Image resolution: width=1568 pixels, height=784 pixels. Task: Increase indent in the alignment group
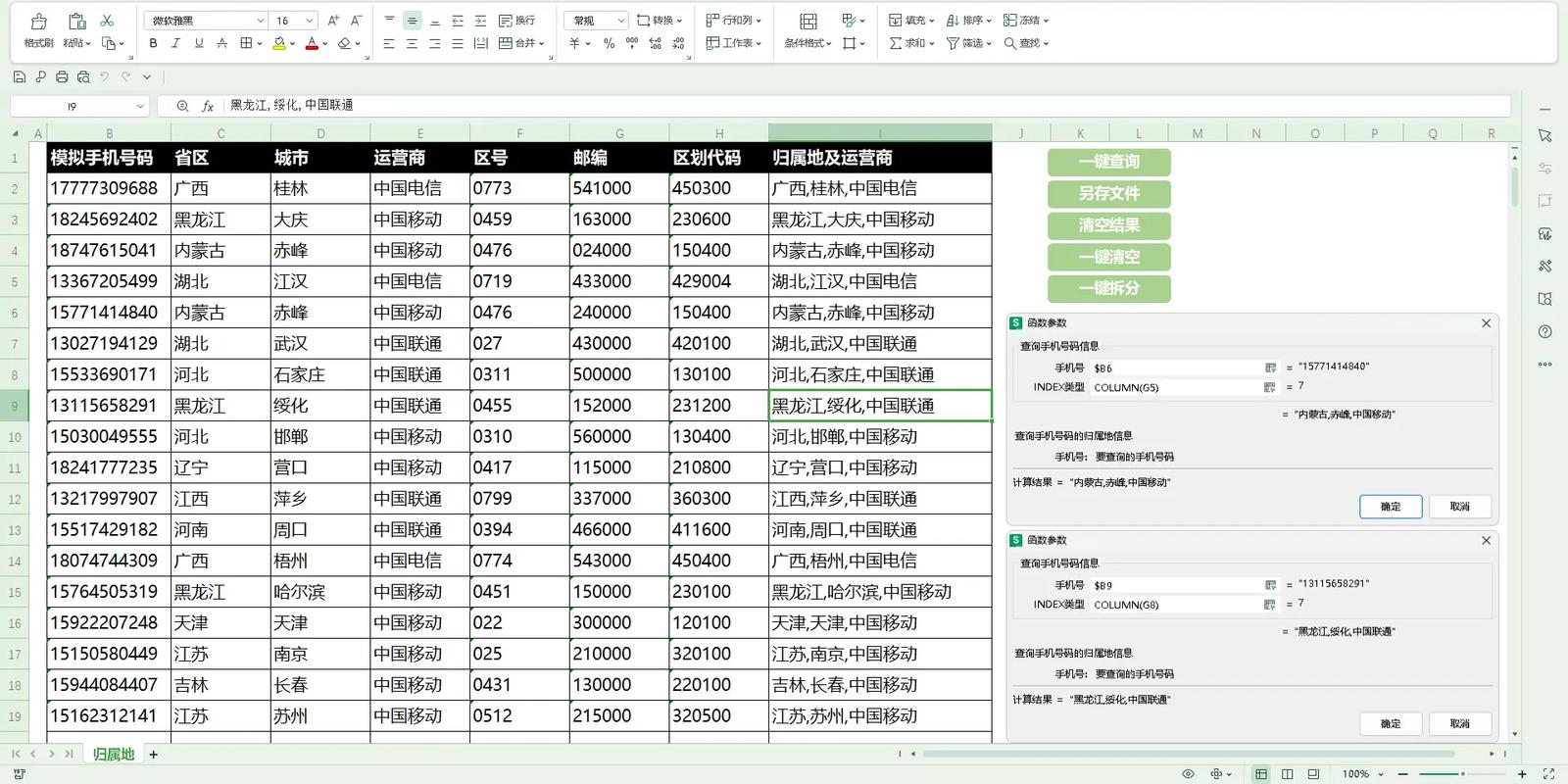(x=480, y=21)
